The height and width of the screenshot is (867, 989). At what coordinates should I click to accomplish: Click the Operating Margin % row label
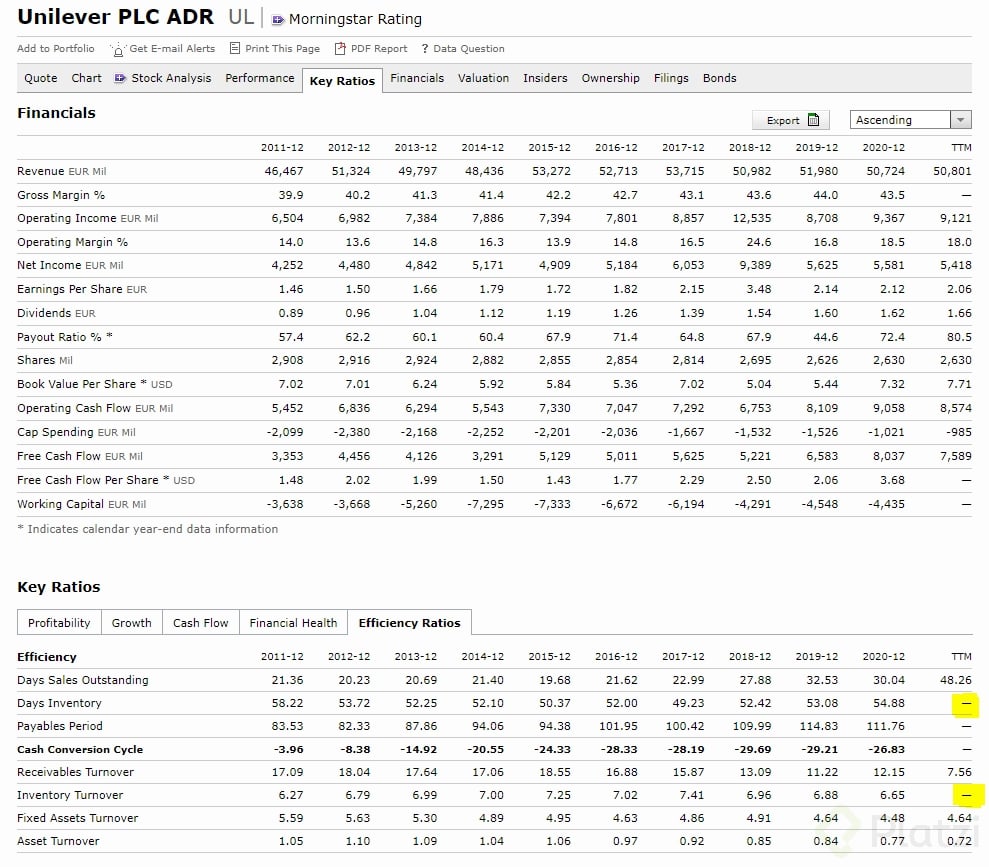pos(73,242)
